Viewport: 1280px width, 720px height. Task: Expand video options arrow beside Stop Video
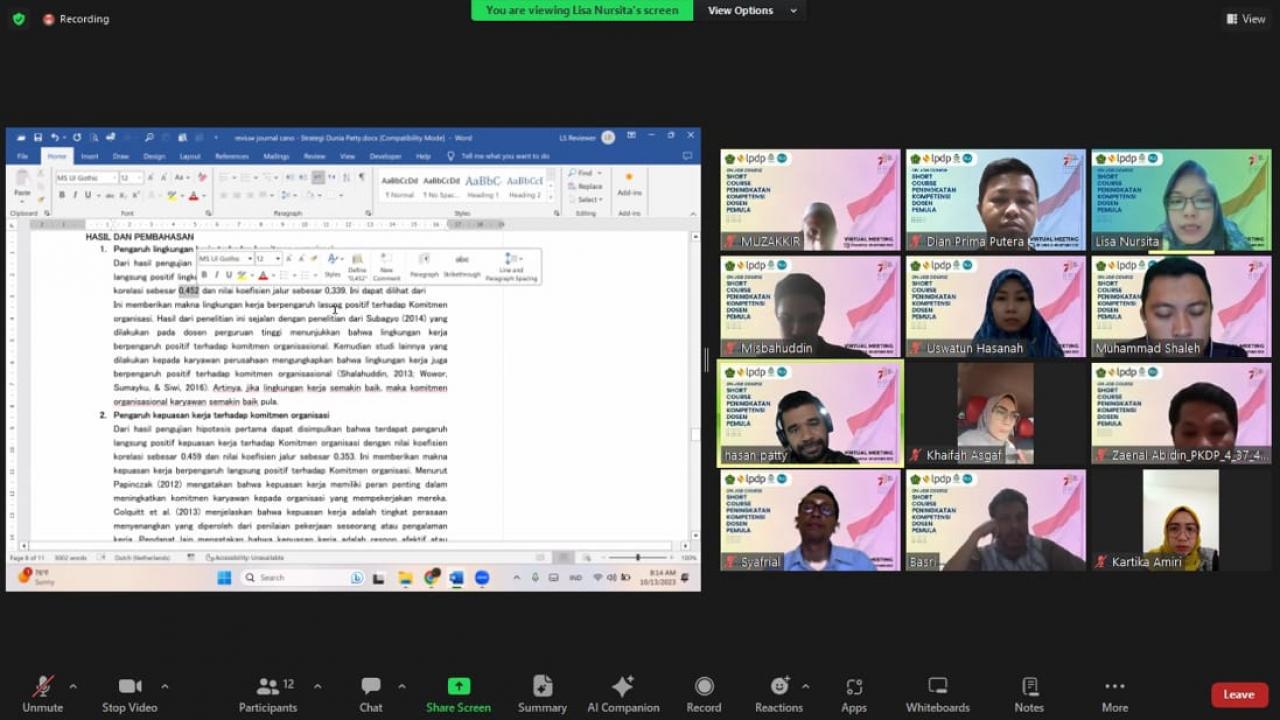click(x=164, y=687)
